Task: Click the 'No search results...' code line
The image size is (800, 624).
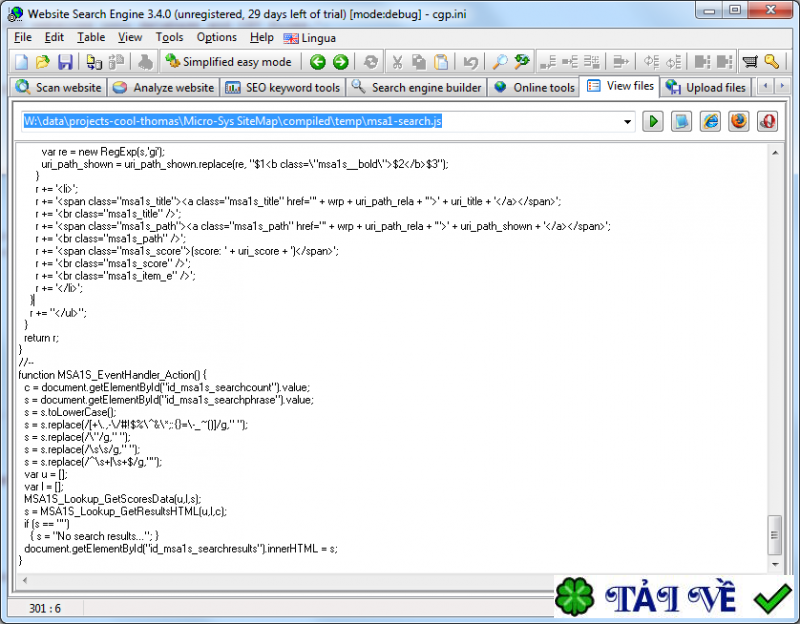Action: [x=94, y=536]
